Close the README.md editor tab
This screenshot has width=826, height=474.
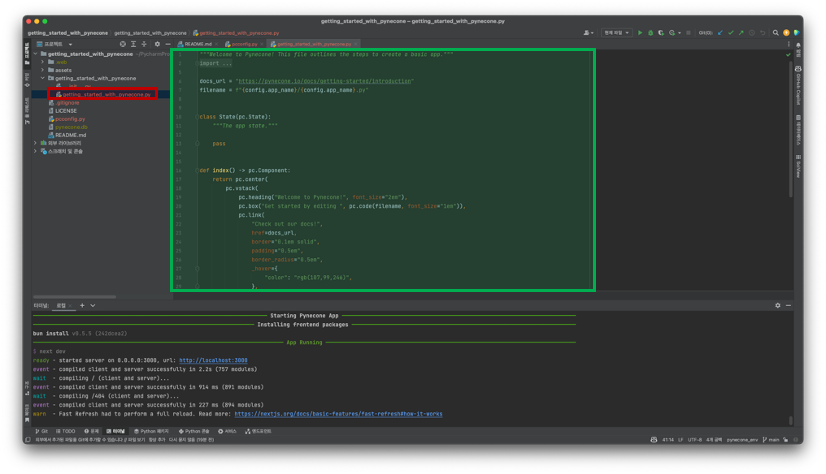216,44
